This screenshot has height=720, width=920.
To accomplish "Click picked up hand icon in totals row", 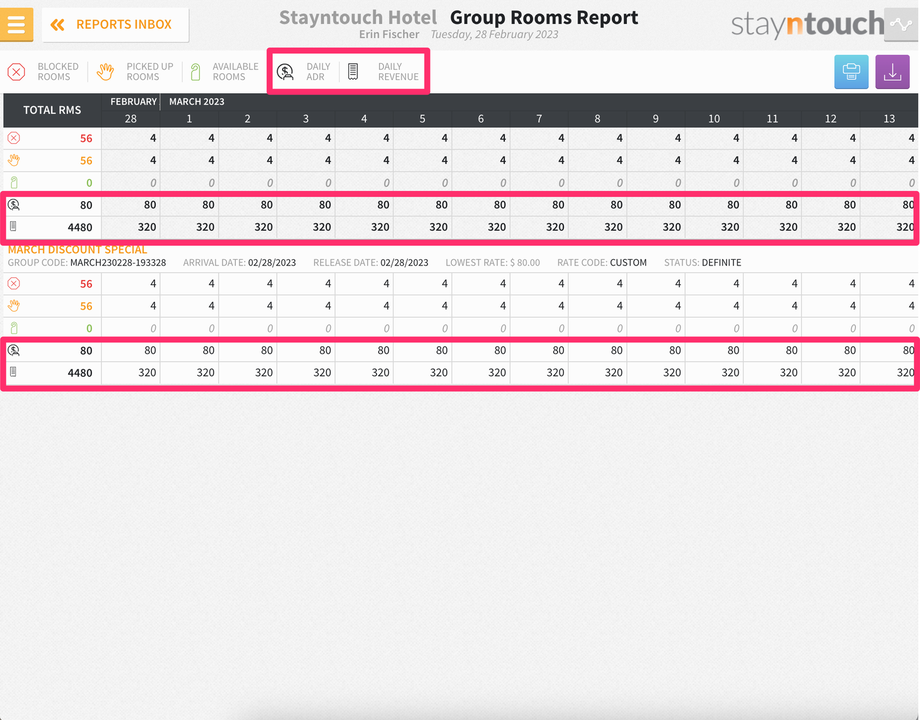I will tap(14, 160).
